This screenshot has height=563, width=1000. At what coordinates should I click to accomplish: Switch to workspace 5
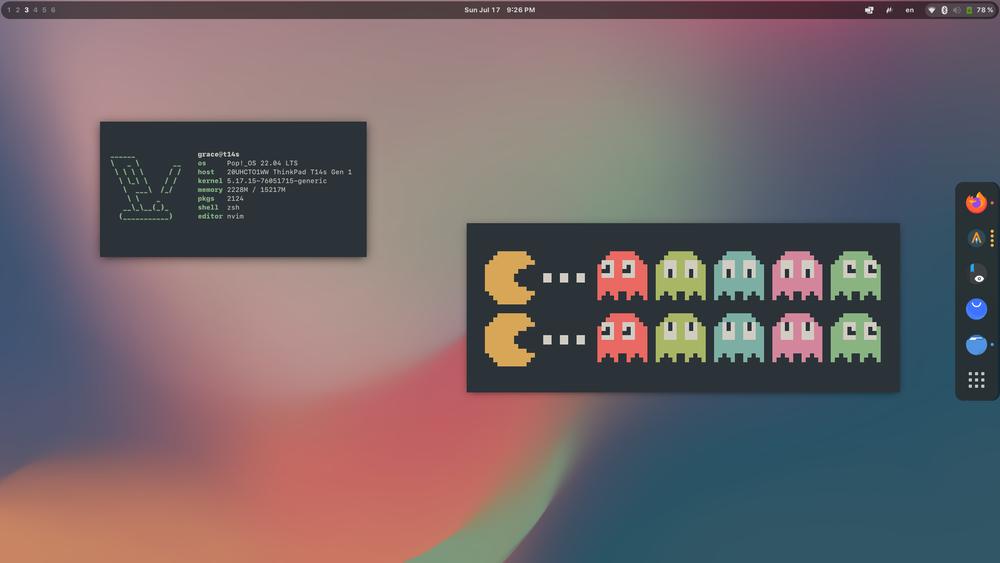[44, 10]
